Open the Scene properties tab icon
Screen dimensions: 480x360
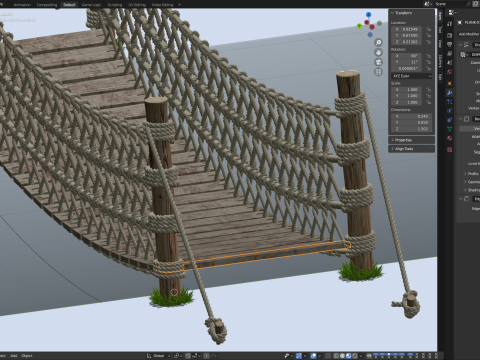tap(449, 62)
